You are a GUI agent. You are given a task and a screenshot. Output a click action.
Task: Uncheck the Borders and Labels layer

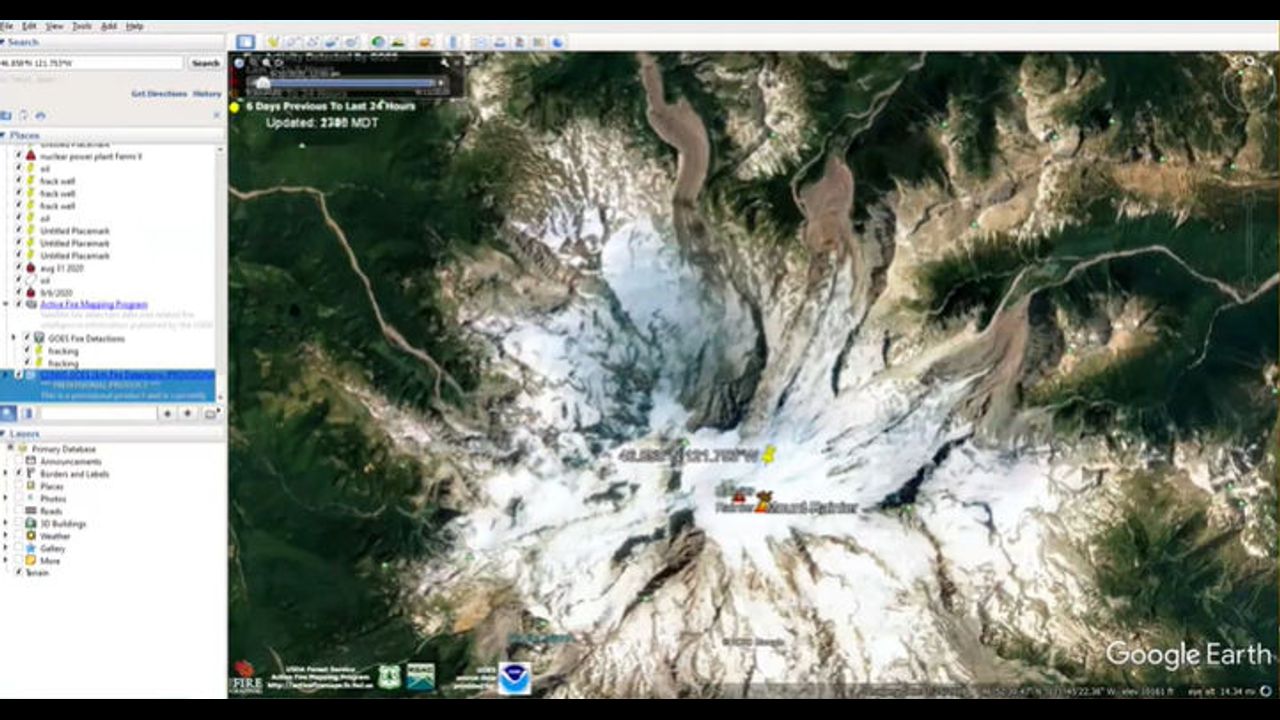click(x=19, y=474)
